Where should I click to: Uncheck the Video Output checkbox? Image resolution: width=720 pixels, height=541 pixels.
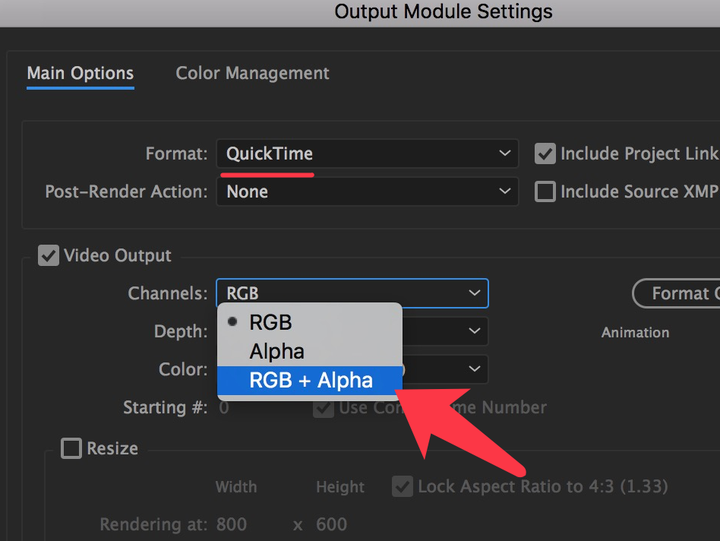pyautogui.click(x=48, y=255)
